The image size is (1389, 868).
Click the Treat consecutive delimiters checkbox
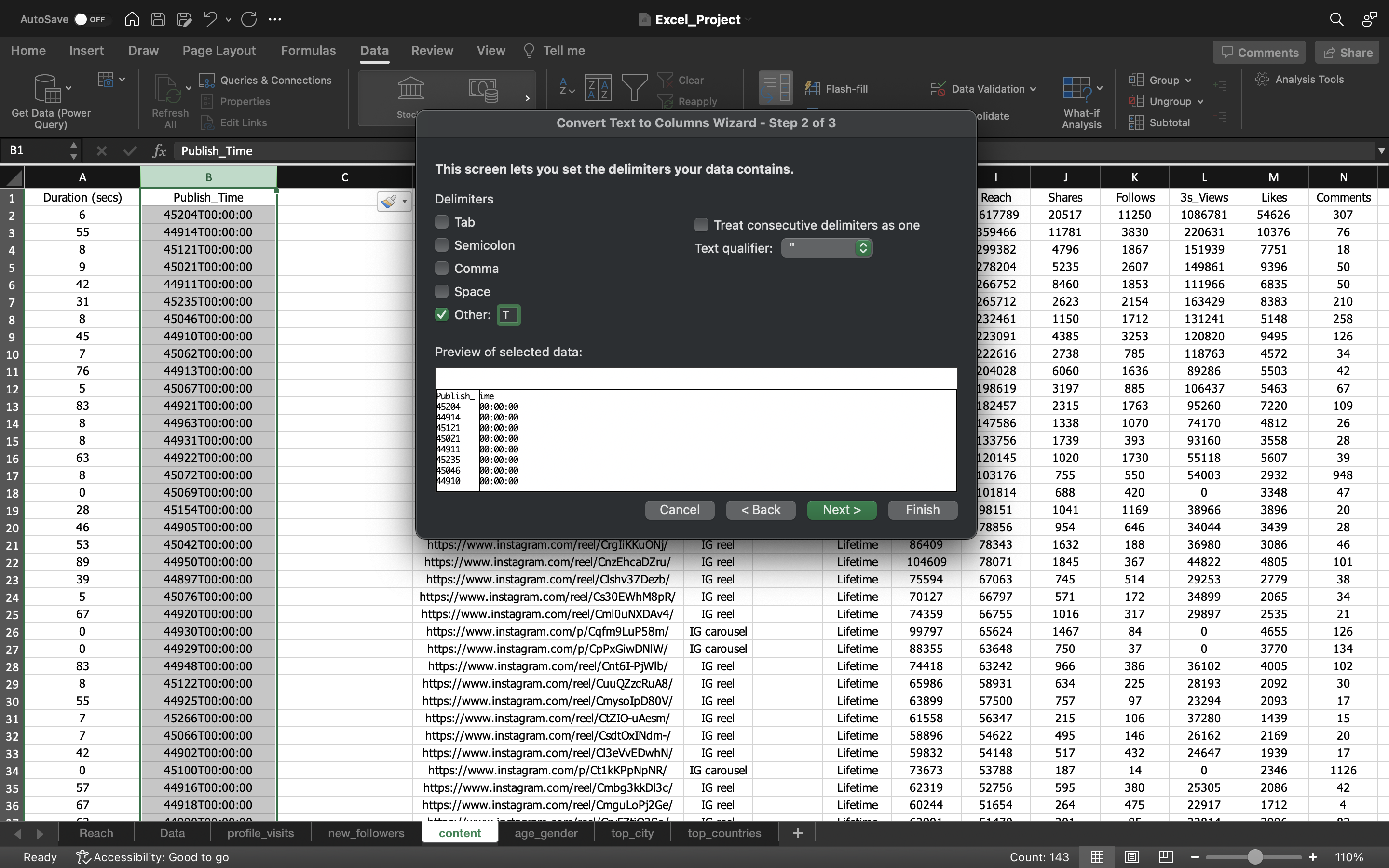point(700,225)
